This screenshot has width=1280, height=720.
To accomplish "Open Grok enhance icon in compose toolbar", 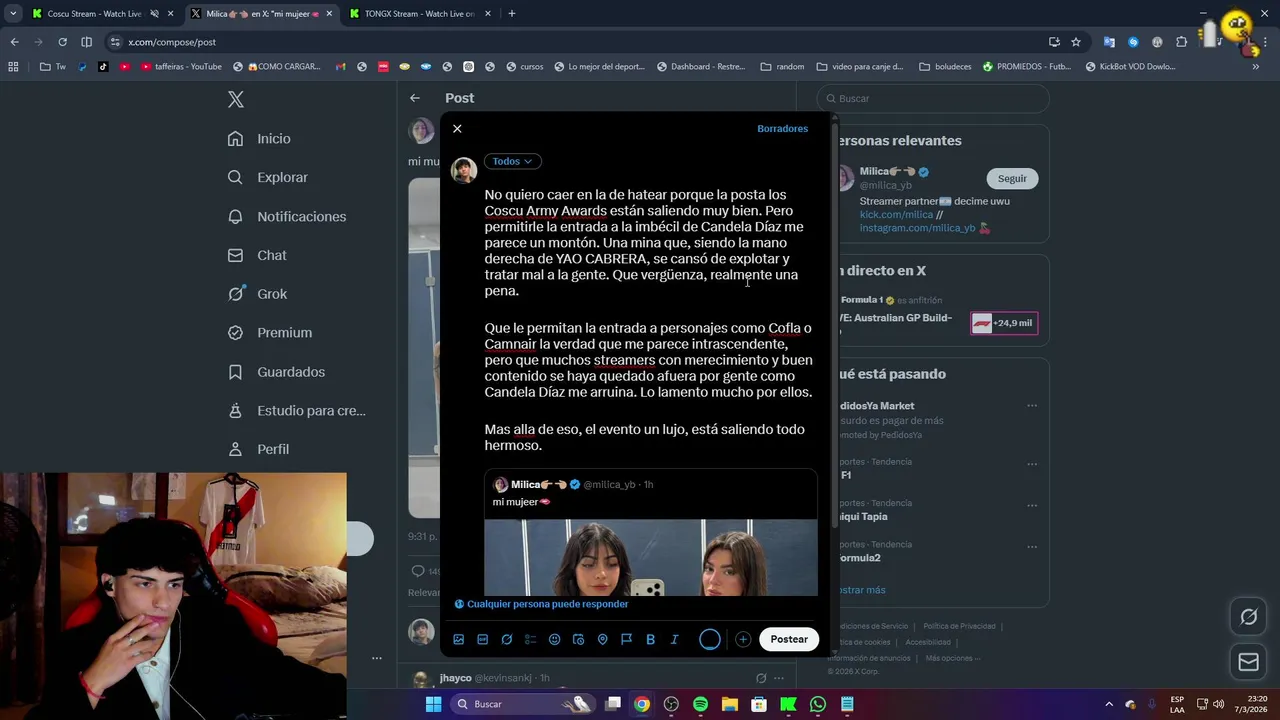I will (x=507, y=639).
